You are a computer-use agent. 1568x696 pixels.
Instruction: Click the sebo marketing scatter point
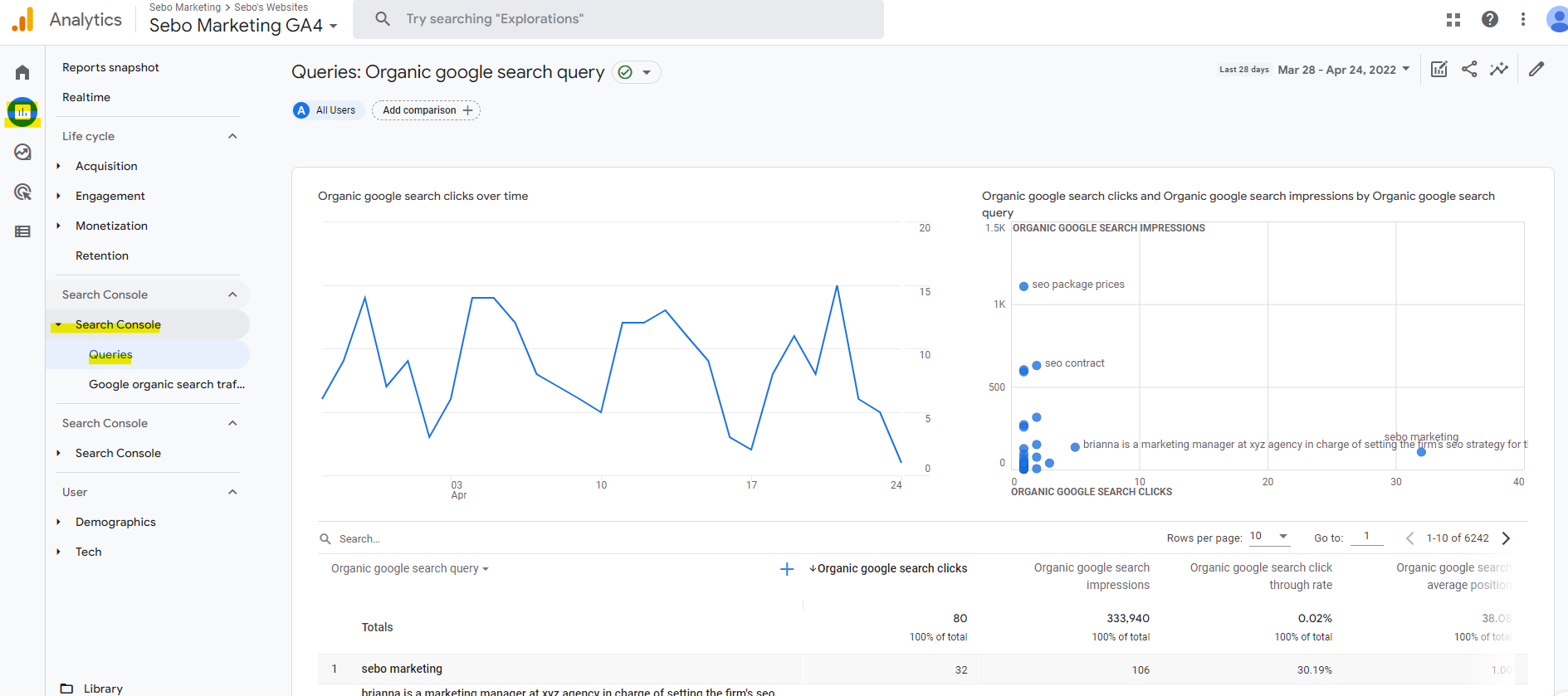(x=1421, y=452)
